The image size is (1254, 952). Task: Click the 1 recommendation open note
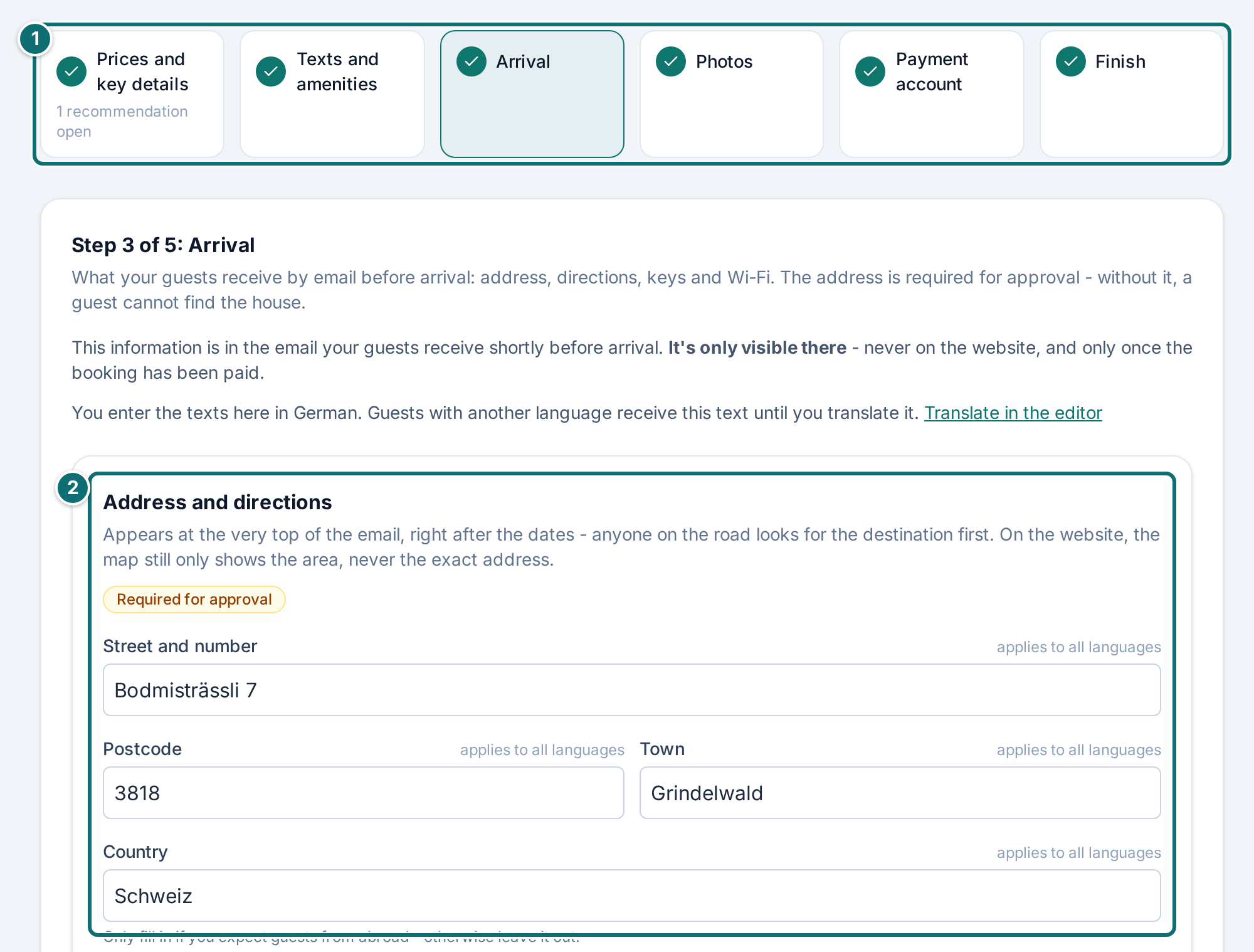[x=122, y=122]
